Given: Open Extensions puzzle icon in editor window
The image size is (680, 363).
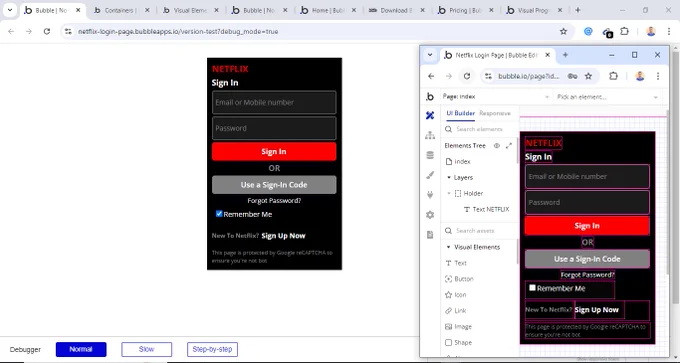Looking at the screenshot, I should (x=613, y=76).
